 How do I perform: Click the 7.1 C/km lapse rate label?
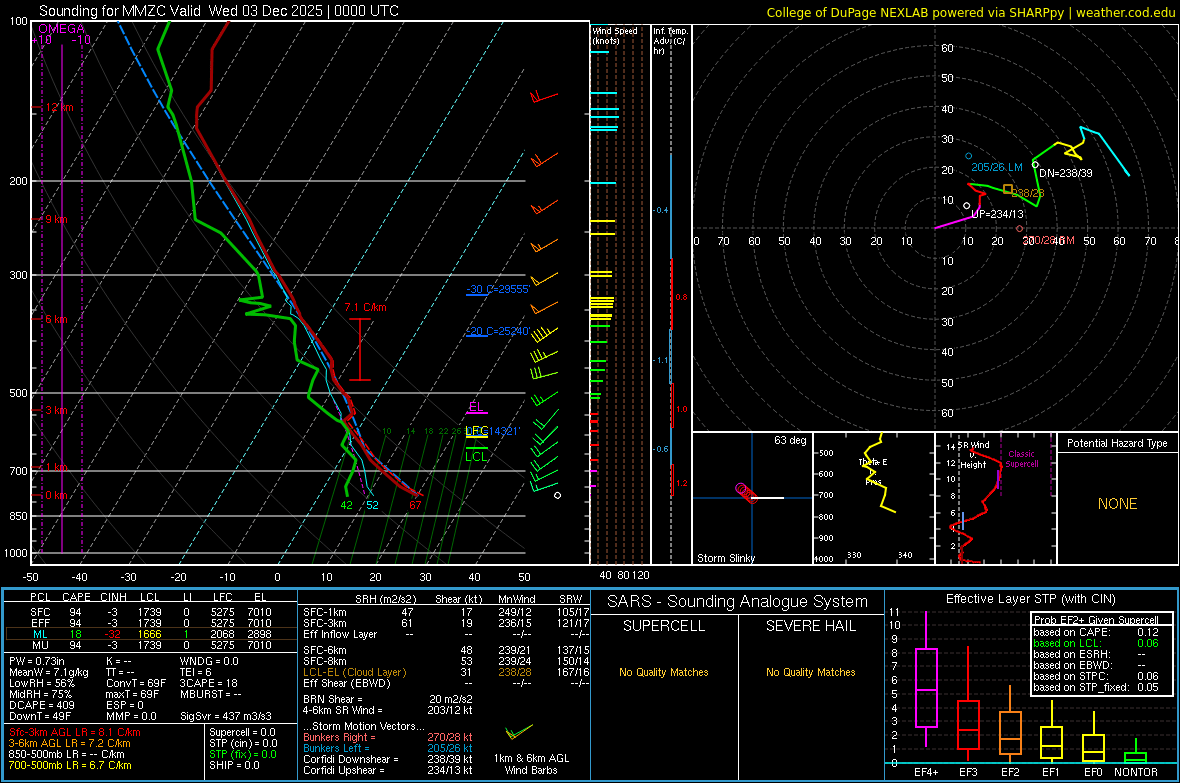pos(365,307)
